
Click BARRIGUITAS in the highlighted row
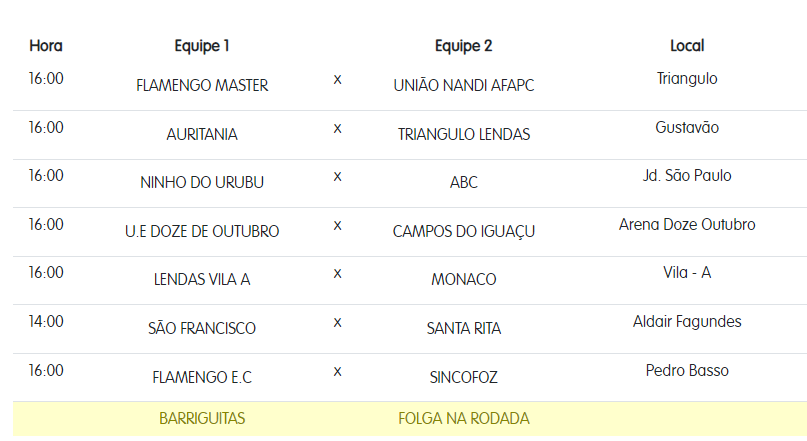[x=202, y=418]
